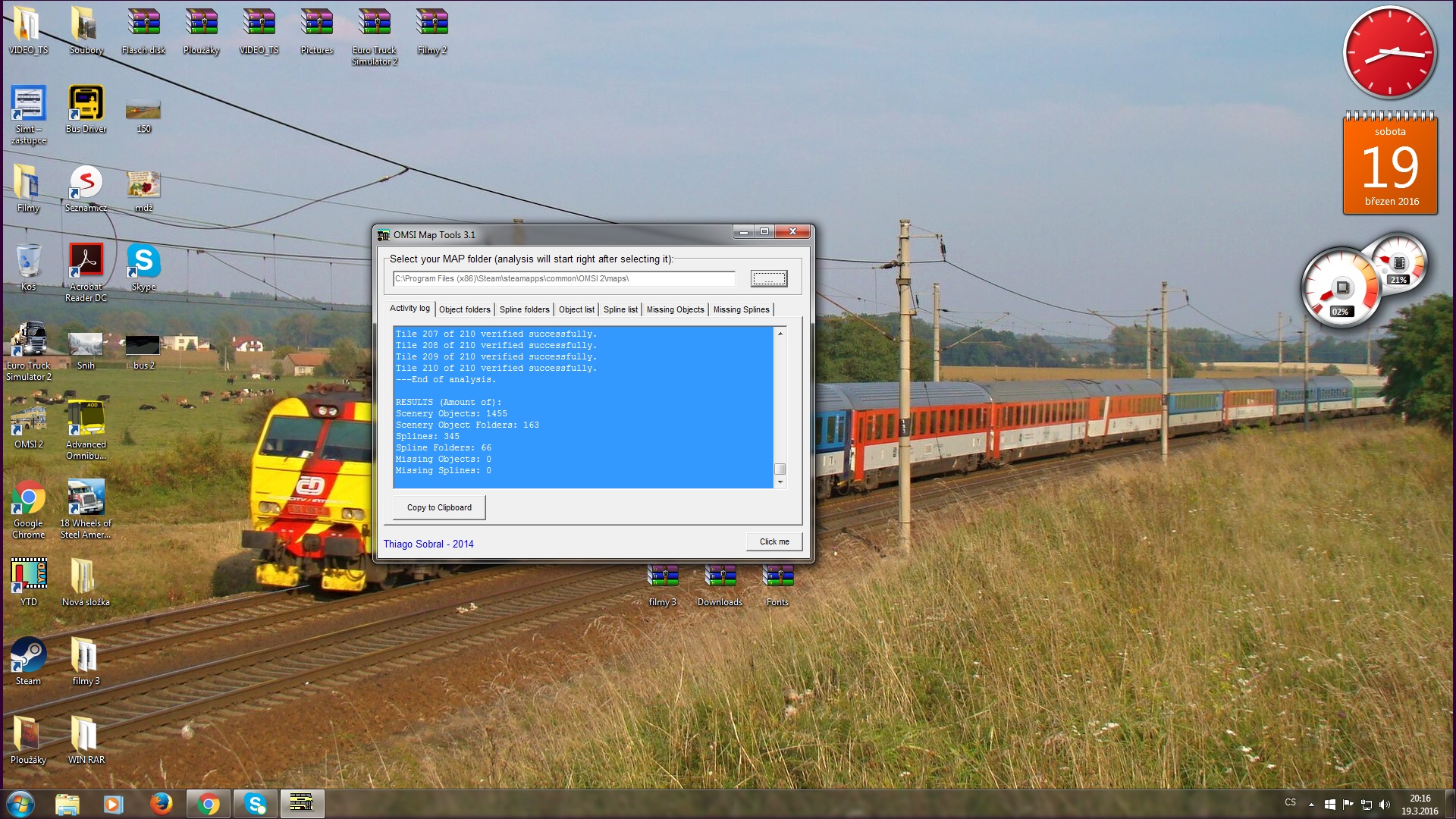
Task: Click the browse folder ellipsis button
Action: tap(769, 279)
